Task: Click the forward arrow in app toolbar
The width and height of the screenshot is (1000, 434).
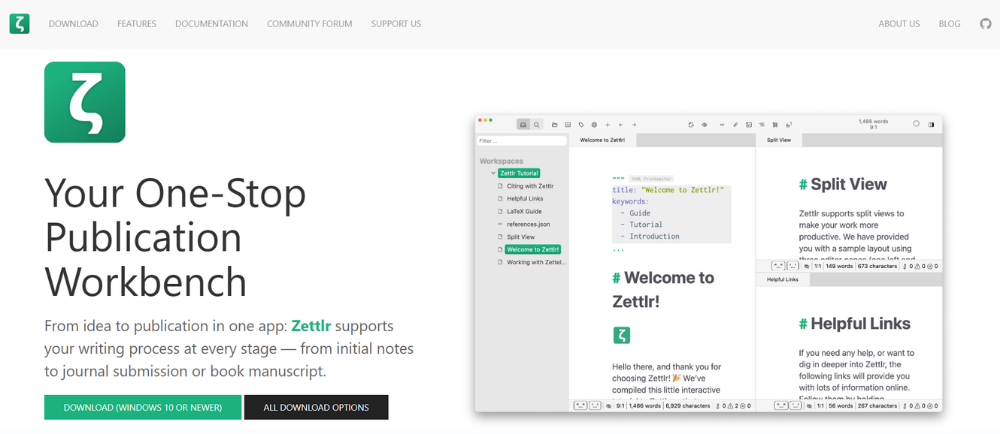Action: [x=634, y=125]
